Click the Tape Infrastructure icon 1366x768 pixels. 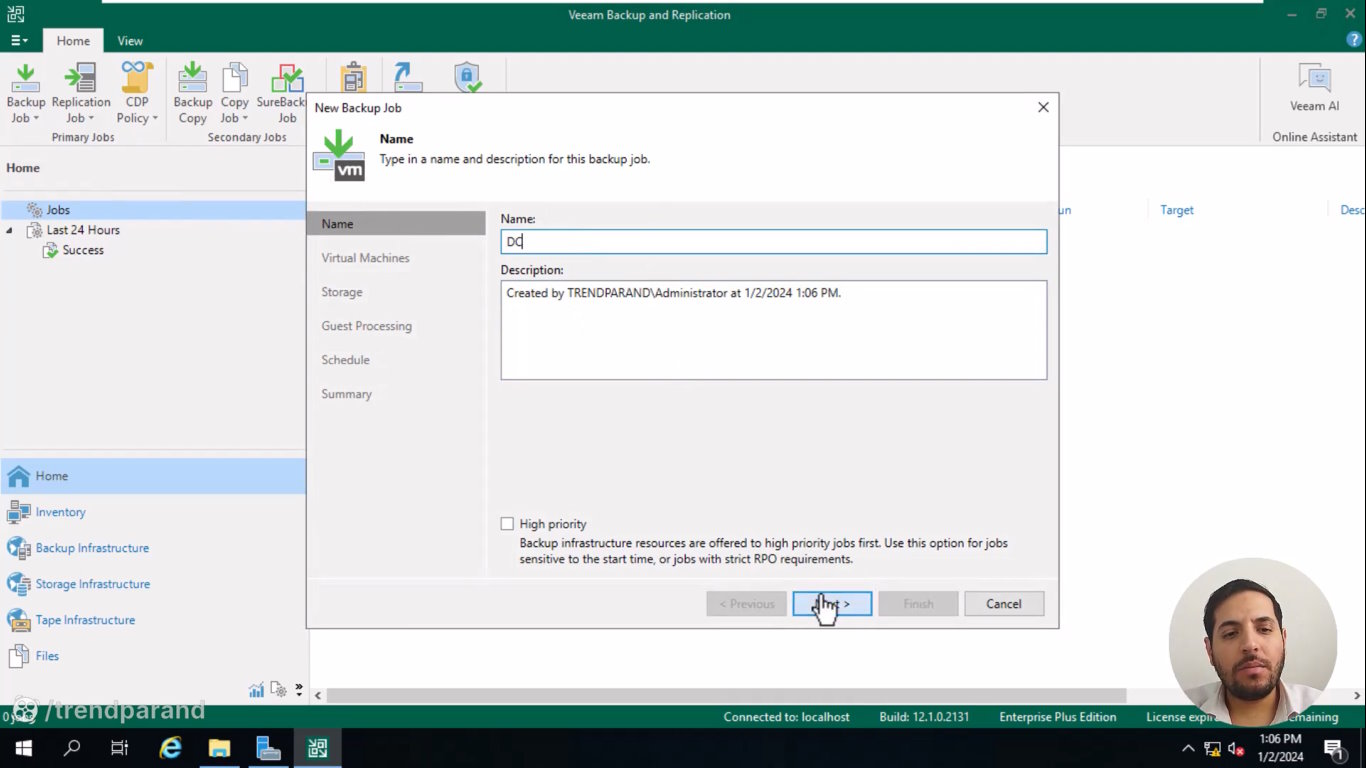coord(19,620)
